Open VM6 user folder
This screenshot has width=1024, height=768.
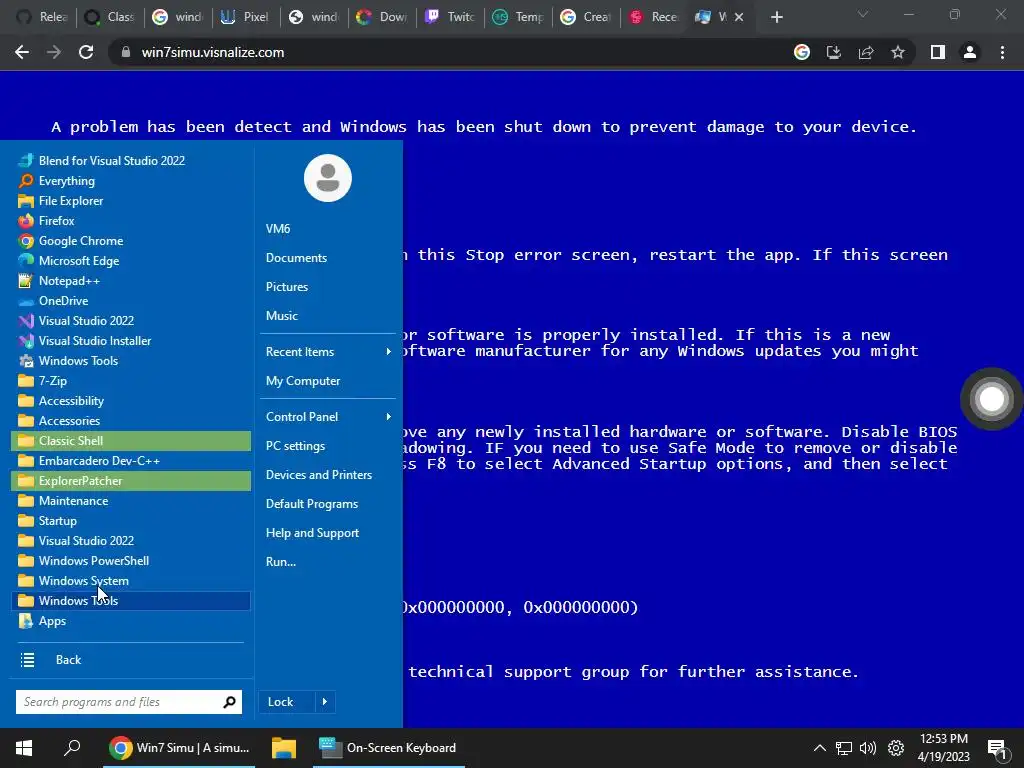tap(327, 229)
